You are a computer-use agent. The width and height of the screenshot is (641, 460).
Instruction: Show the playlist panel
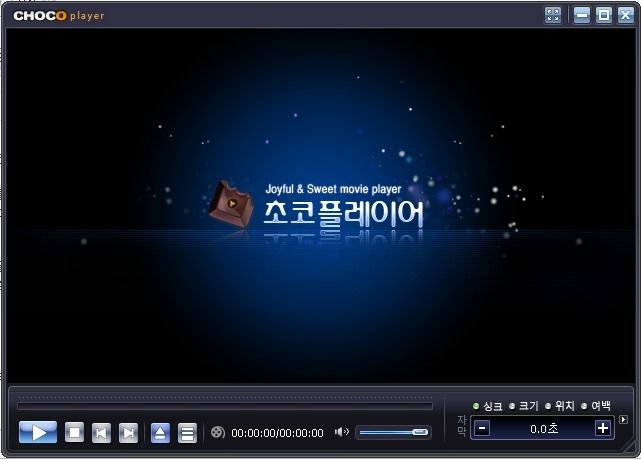click(x=187, y=433)
